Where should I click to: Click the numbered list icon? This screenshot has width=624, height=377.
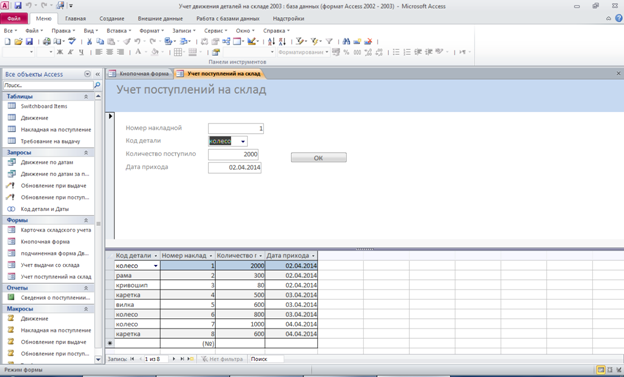[407, 52]
